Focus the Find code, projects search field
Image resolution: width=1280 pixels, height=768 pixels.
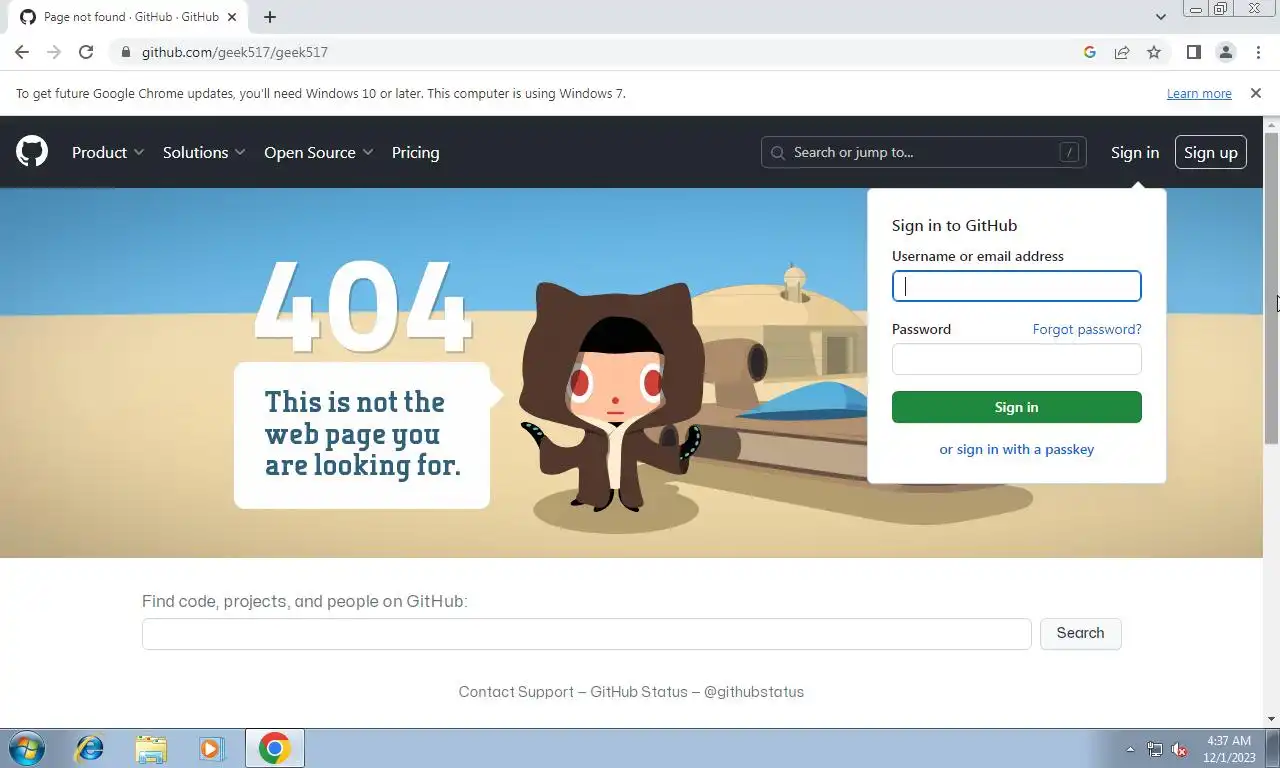pyautogui.click(x=586, y=634)
